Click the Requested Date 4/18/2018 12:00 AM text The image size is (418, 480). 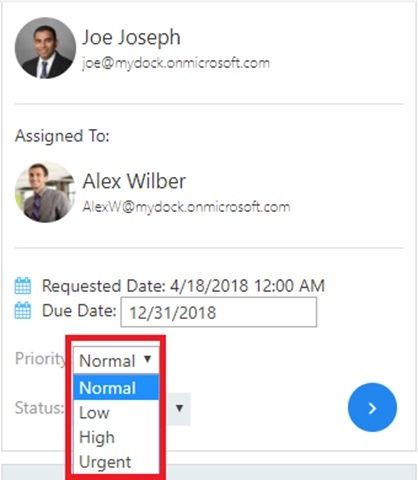tap(183, 286)
